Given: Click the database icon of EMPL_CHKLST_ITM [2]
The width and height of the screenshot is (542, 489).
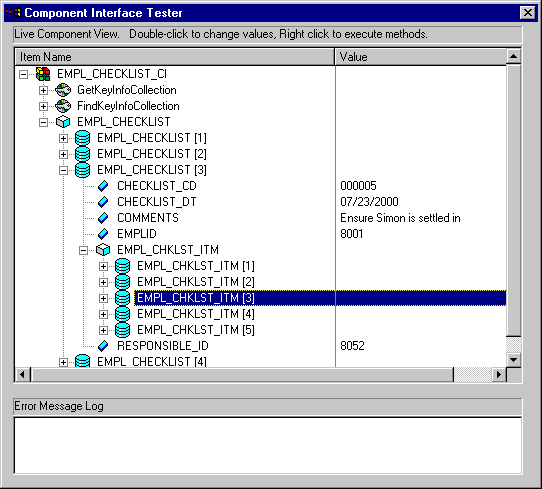Looking at the screenshot, I should point(123,282).
